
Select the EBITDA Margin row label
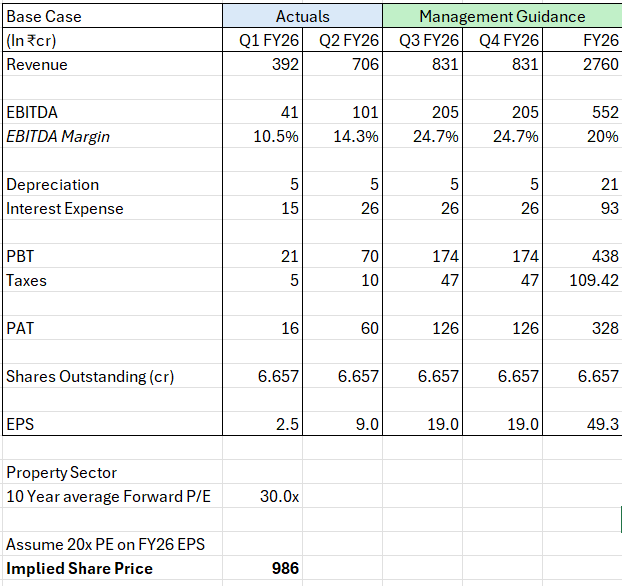click(58, 136)
